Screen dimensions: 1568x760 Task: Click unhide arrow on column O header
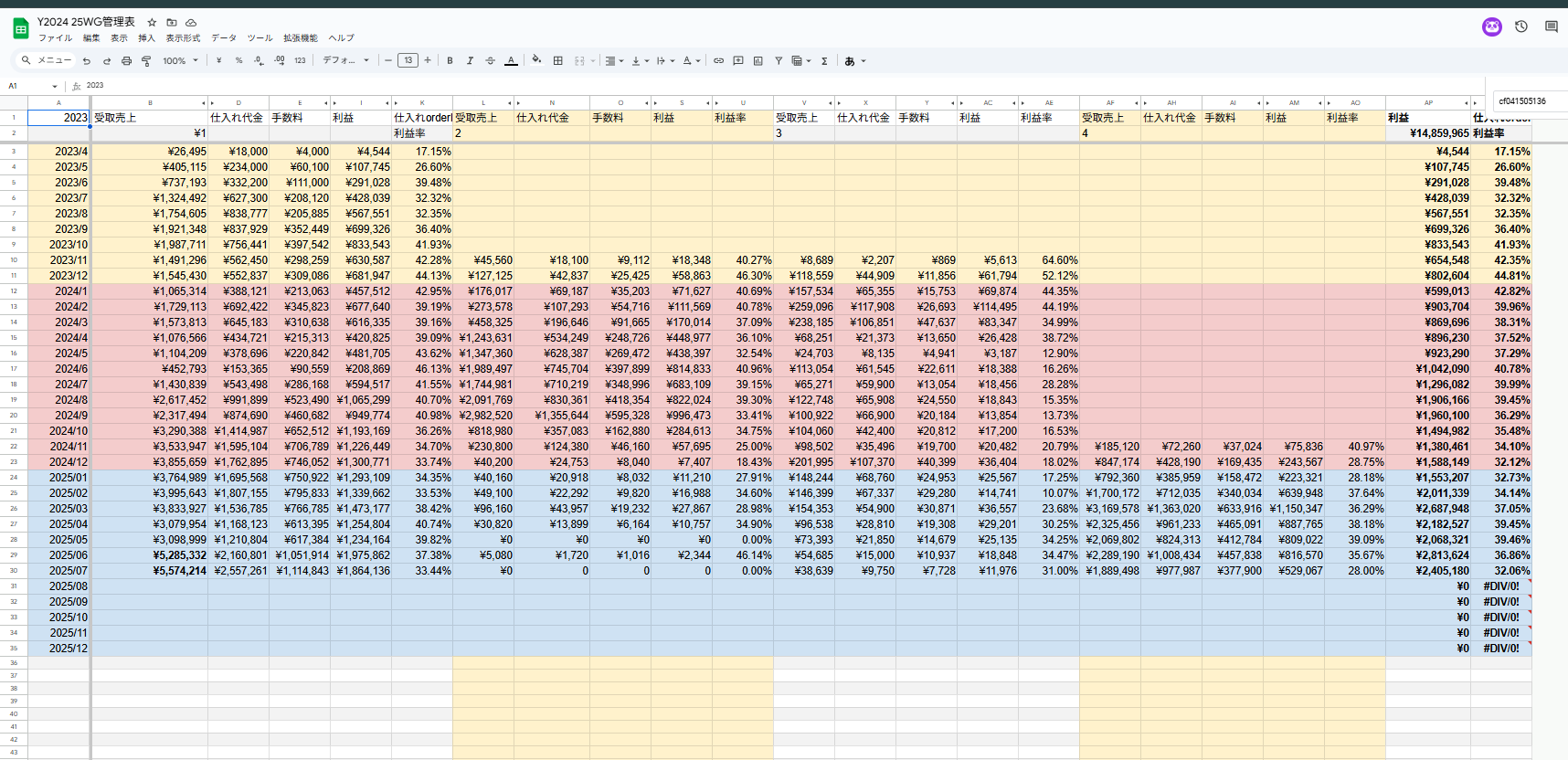click(647, 103)
